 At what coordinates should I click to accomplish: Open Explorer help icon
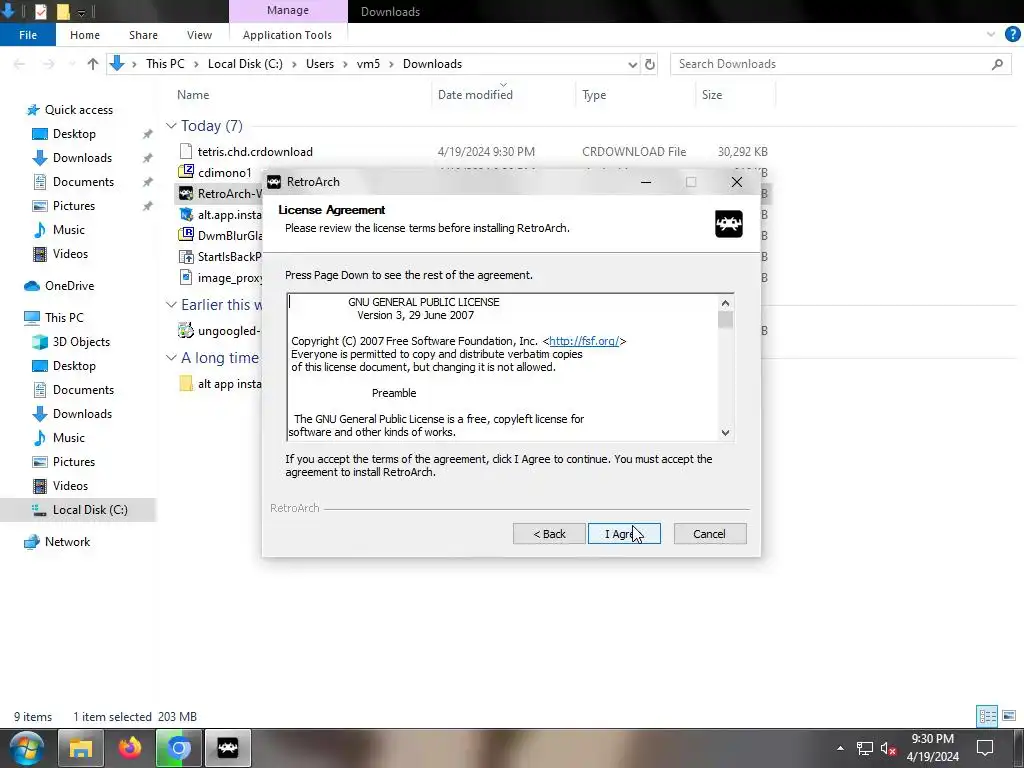coord(1012,35)
